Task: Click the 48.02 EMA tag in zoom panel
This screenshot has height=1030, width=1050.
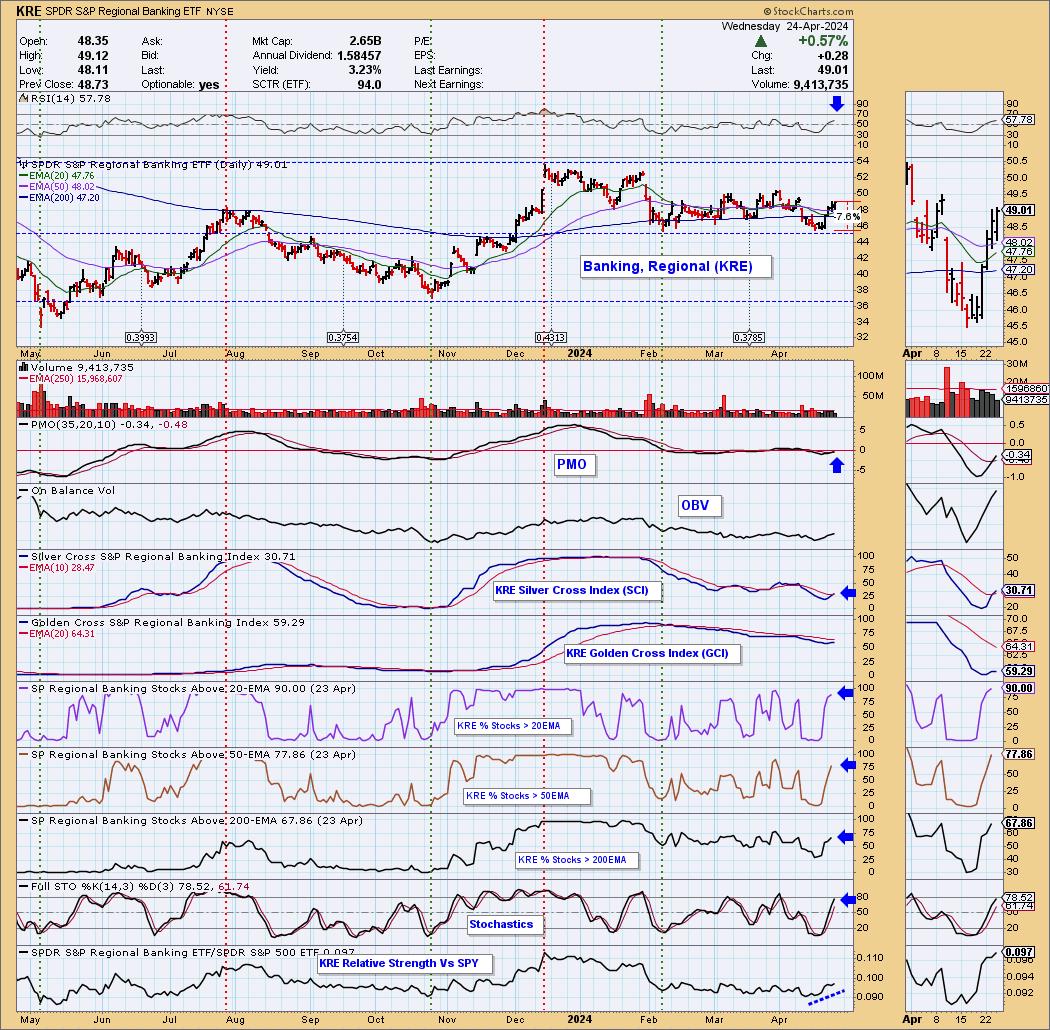Action: [1020, 242]
